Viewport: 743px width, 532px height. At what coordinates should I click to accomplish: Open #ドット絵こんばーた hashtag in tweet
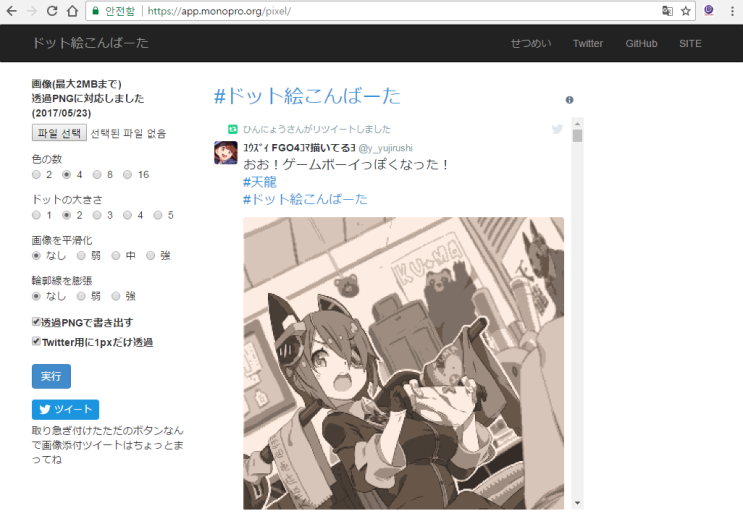(305, 199)
